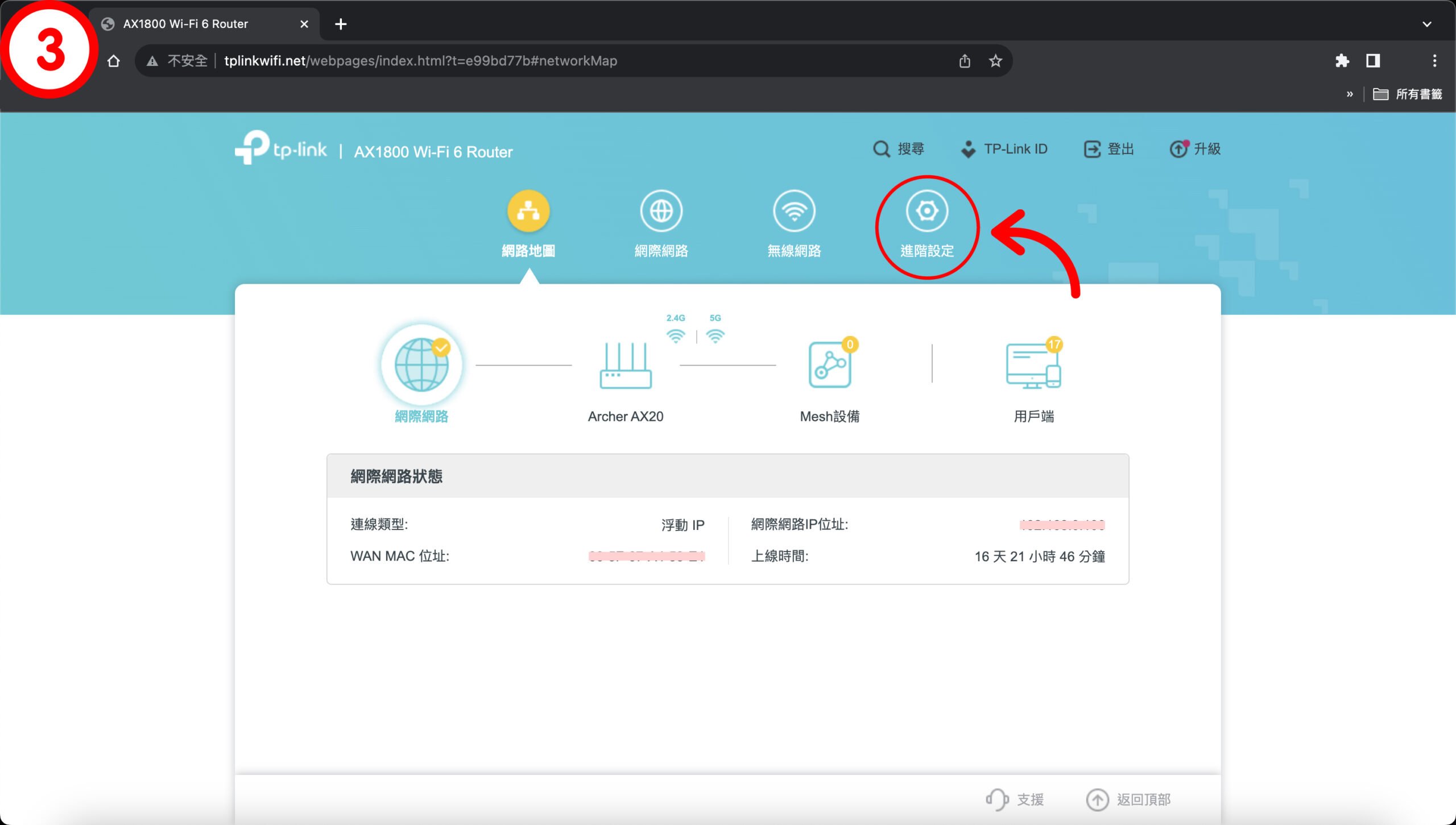Click the 連線類型 label
The height and width of the screenshot is (825, 1456).
click(379, 524)
